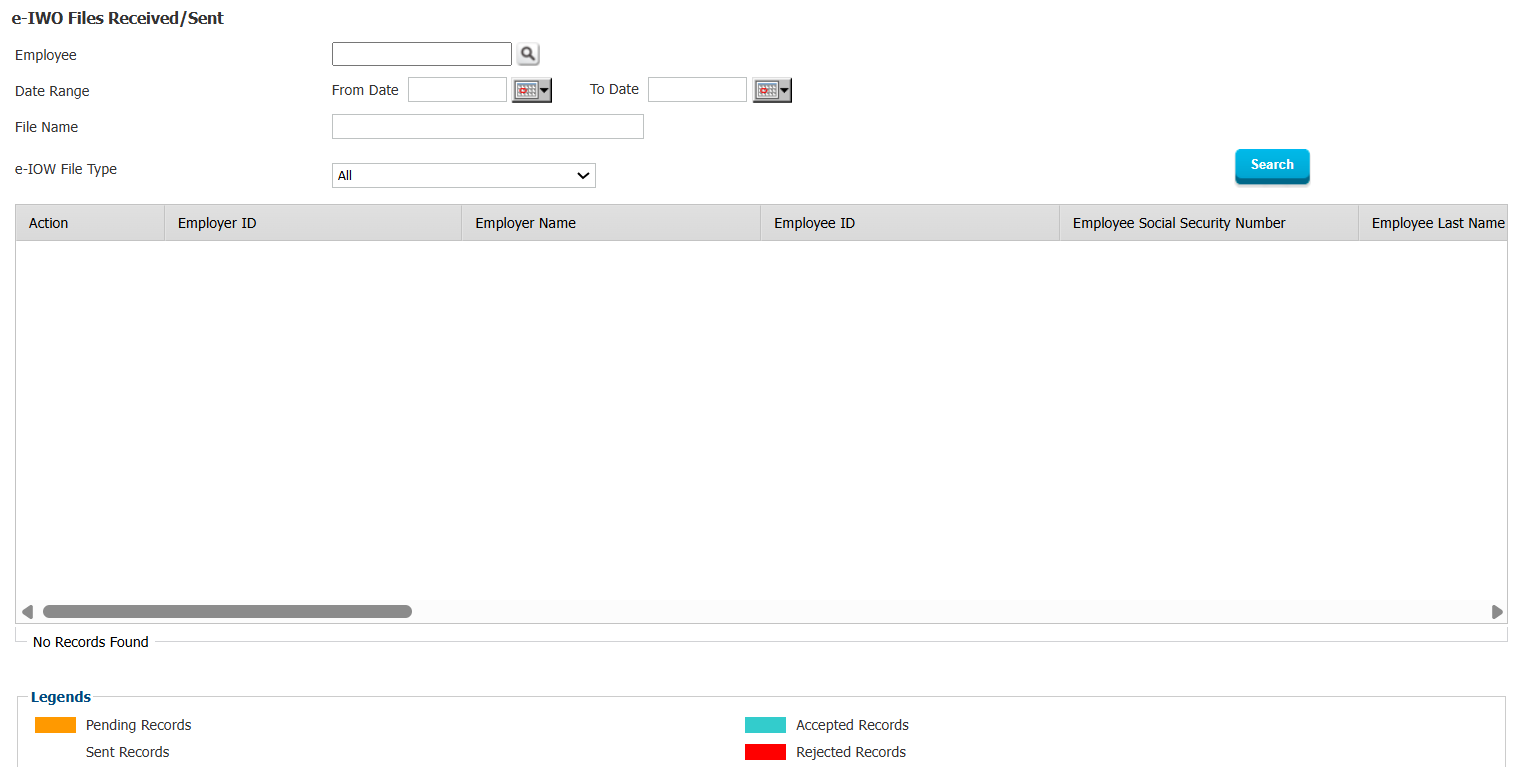Image resolution: width=1525 pixels, height=767 pixels.
Task: Click the 'Accepted Records' legend text
Action: (x=852, y=725)
